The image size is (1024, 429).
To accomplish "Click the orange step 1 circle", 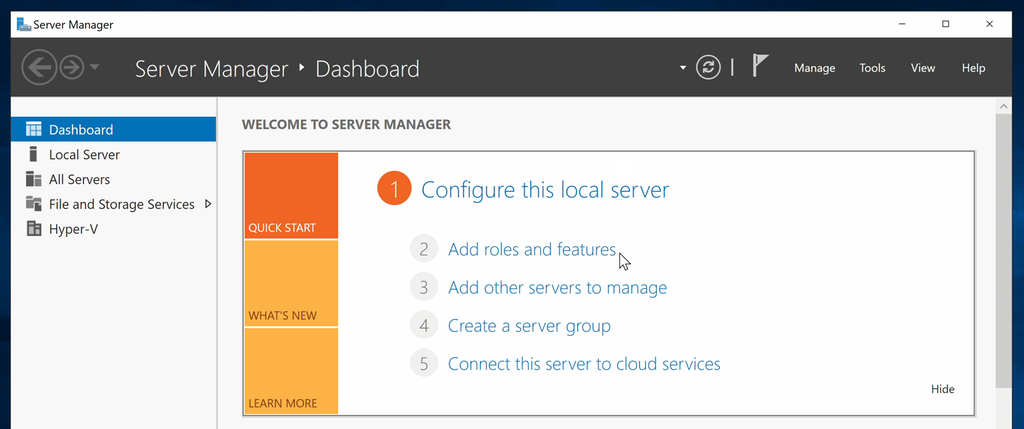I will [x=394, y=189].
